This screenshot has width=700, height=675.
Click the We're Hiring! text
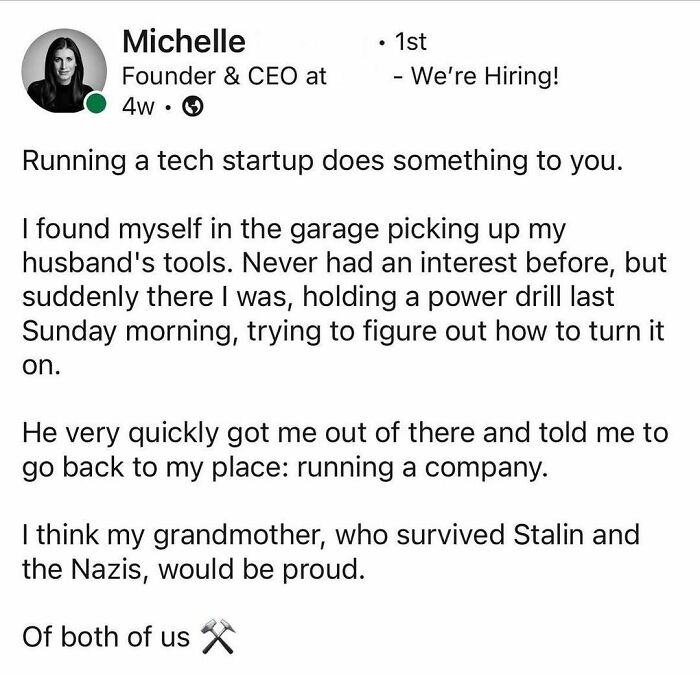click(x=485, y=75)
